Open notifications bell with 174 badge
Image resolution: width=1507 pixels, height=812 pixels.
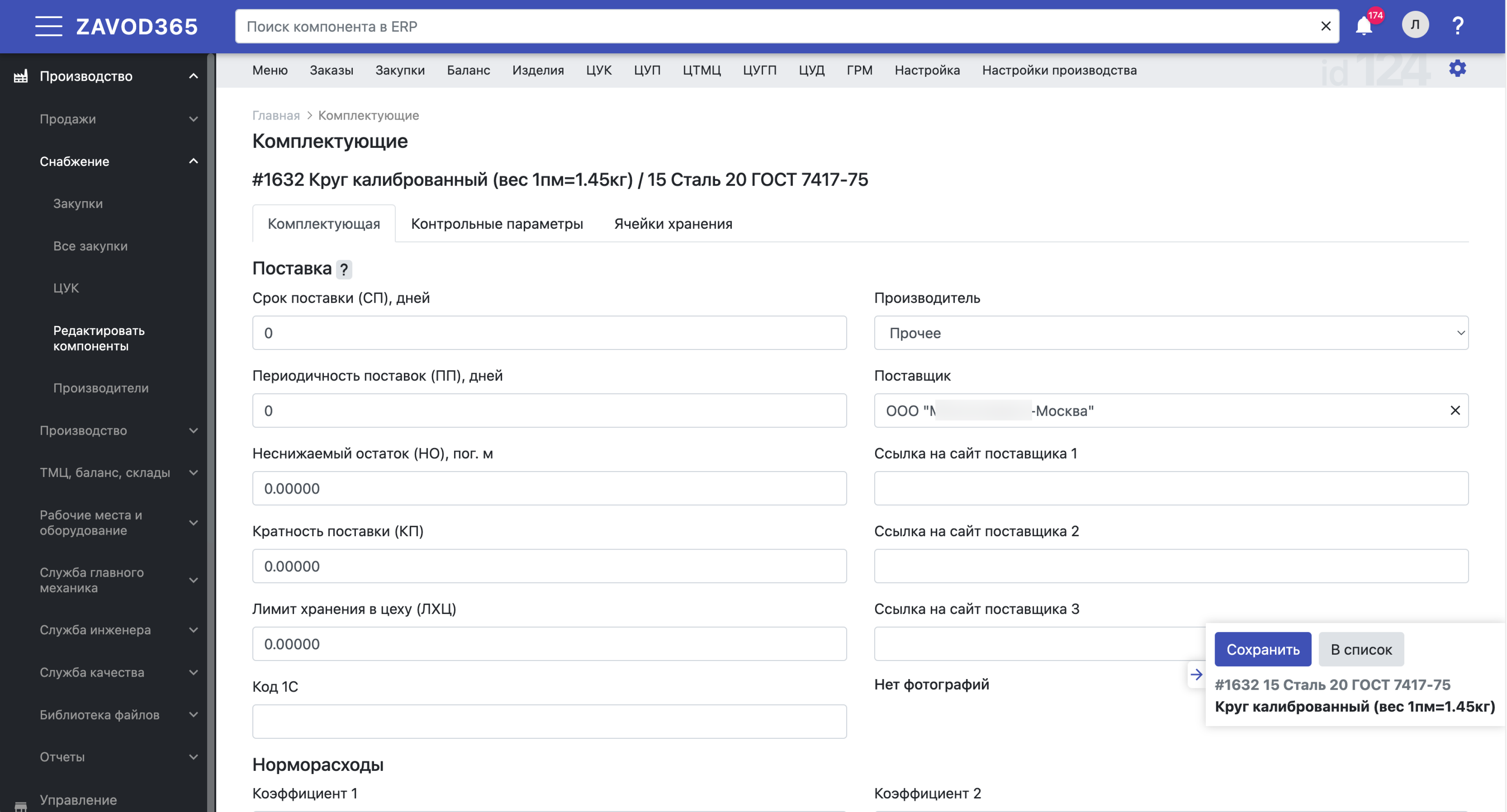coord(1364,26)
